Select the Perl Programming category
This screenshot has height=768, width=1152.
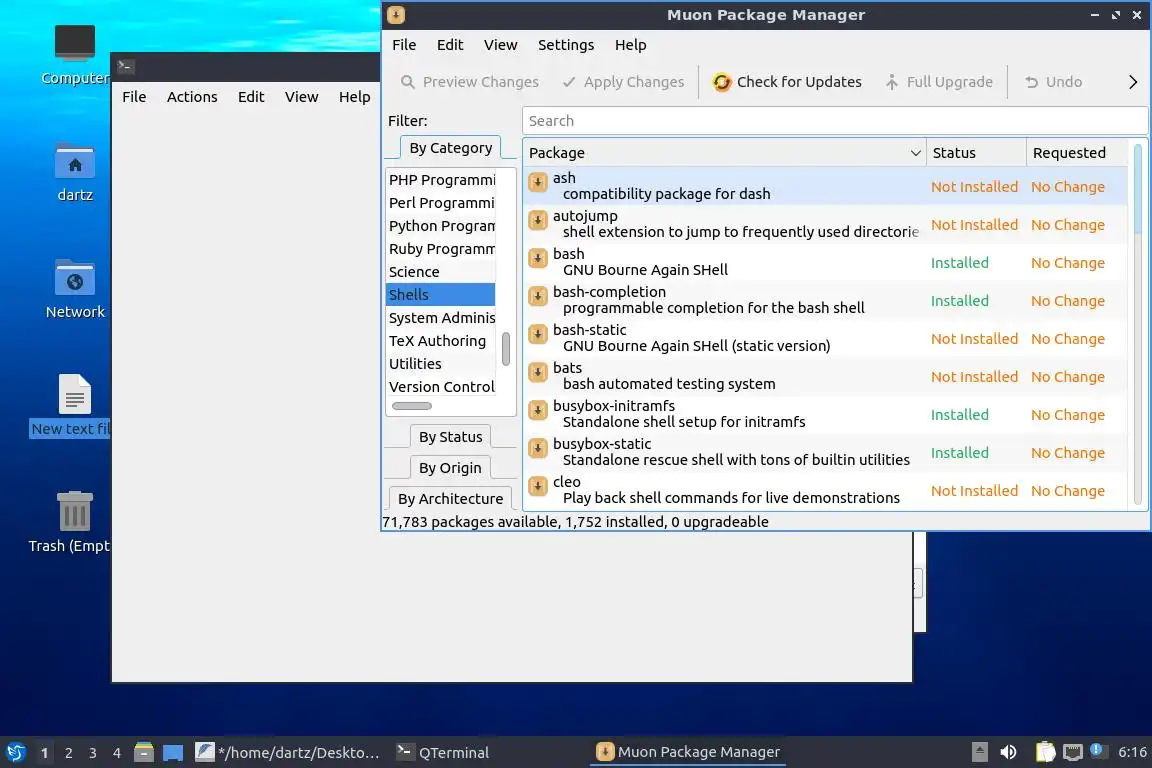click(x=440, y=203)
